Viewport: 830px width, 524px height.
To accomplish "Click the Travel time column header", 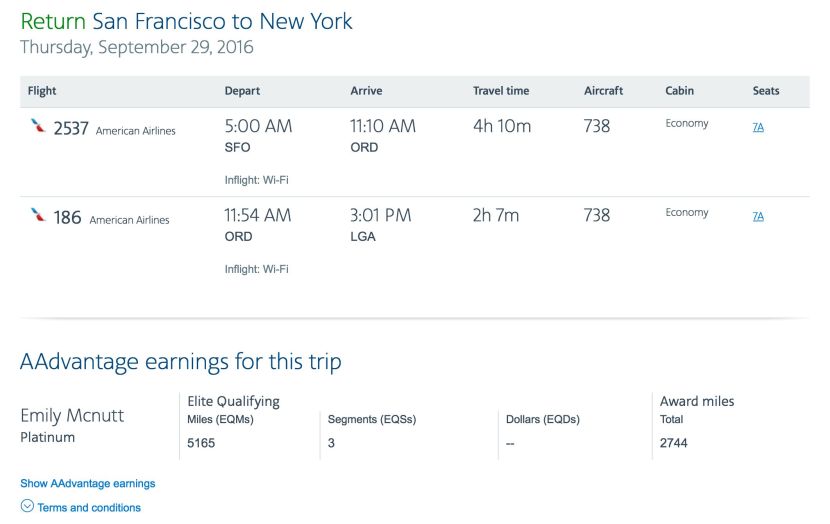I will [x=501, y=91].
